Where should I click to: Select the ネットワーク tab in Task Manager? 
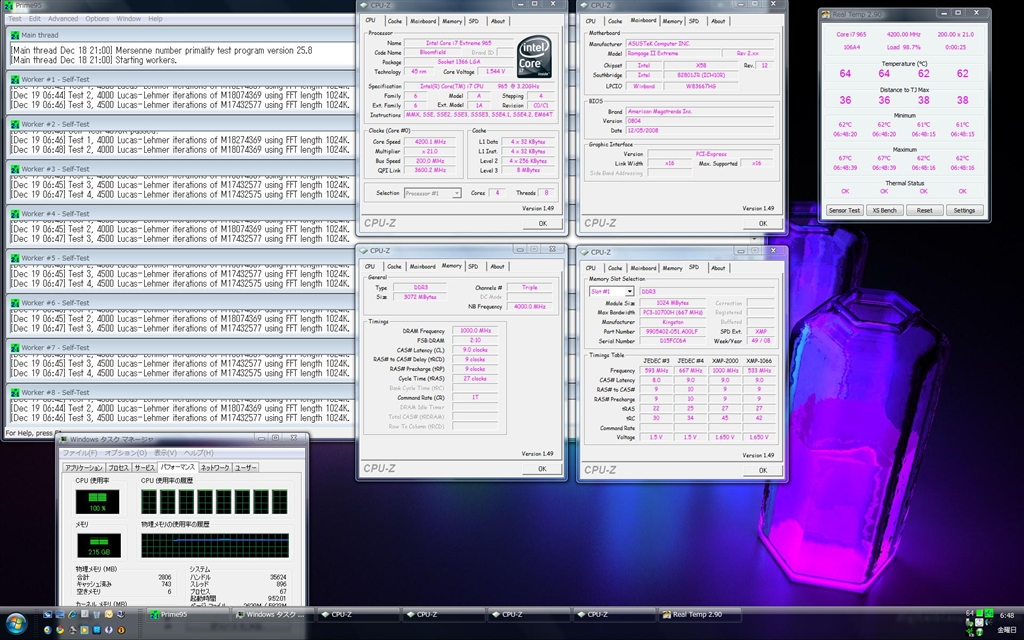[x=214, y=467]
